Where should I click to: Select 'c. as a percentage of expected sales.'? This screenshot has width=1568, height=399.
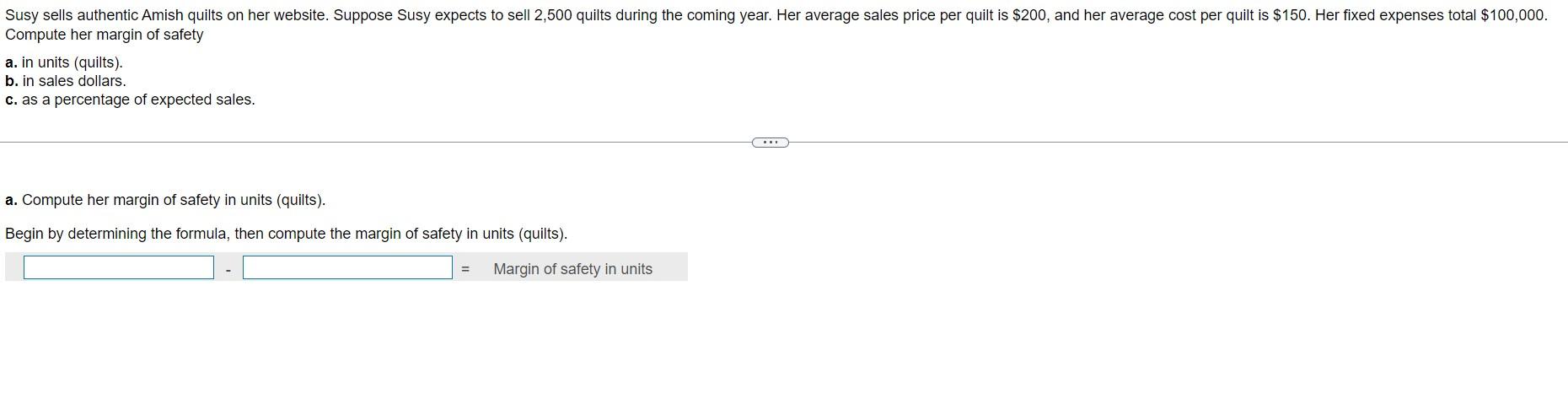(x=130, y=100)
